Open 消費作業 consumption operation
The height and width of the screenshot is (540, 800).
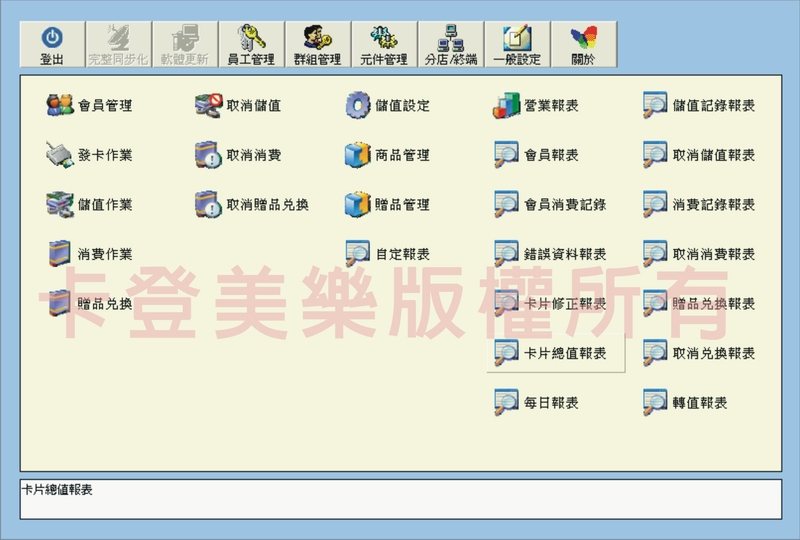[89, 254]
